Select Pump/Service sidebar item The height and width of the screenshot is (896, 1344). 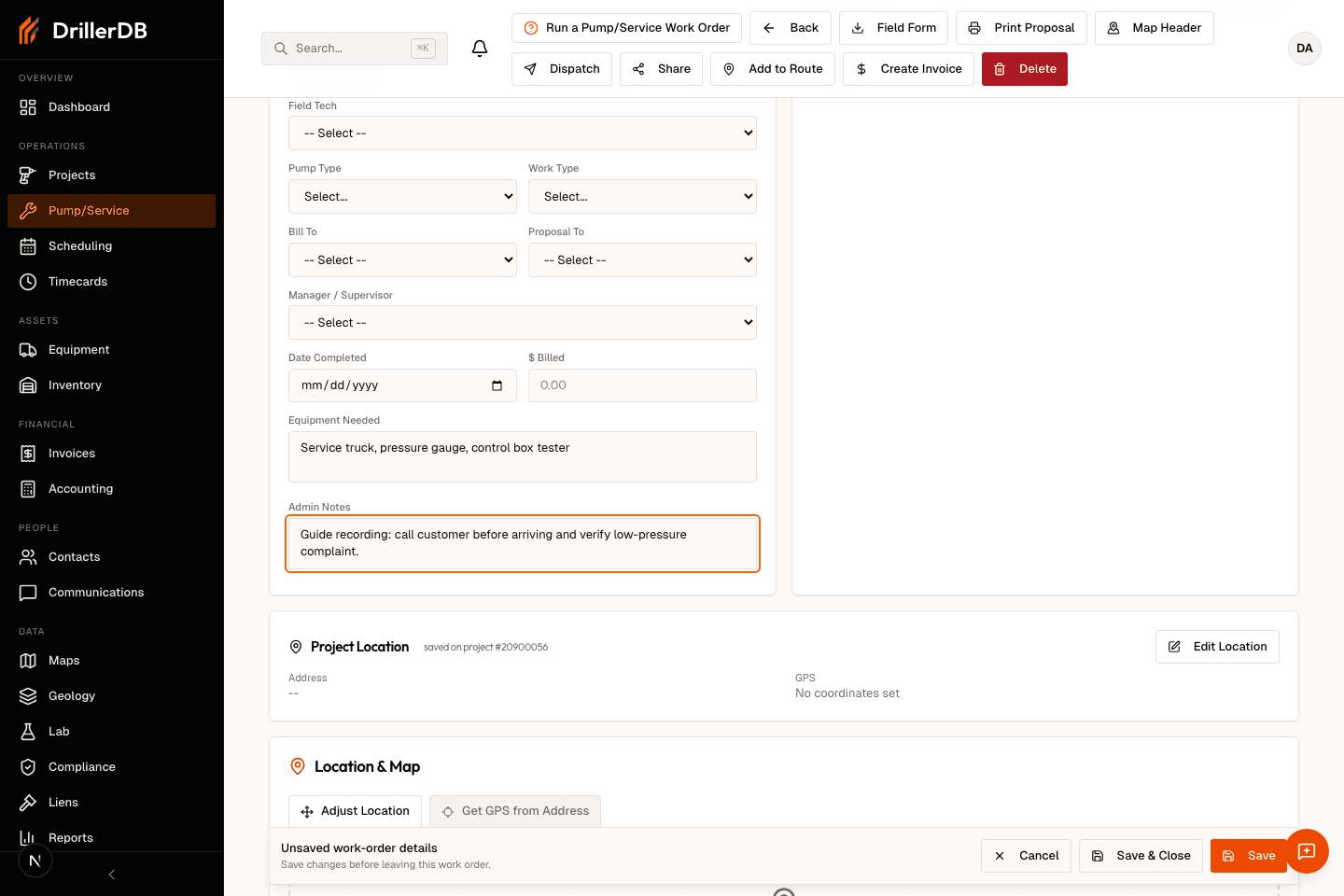coord(111,211)
